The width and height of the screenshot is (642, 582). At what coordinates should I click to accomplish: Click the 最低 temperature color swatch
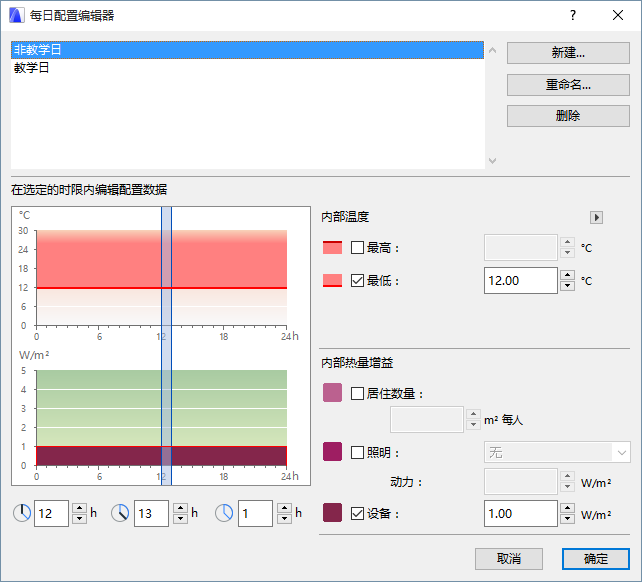click(332, 281)
